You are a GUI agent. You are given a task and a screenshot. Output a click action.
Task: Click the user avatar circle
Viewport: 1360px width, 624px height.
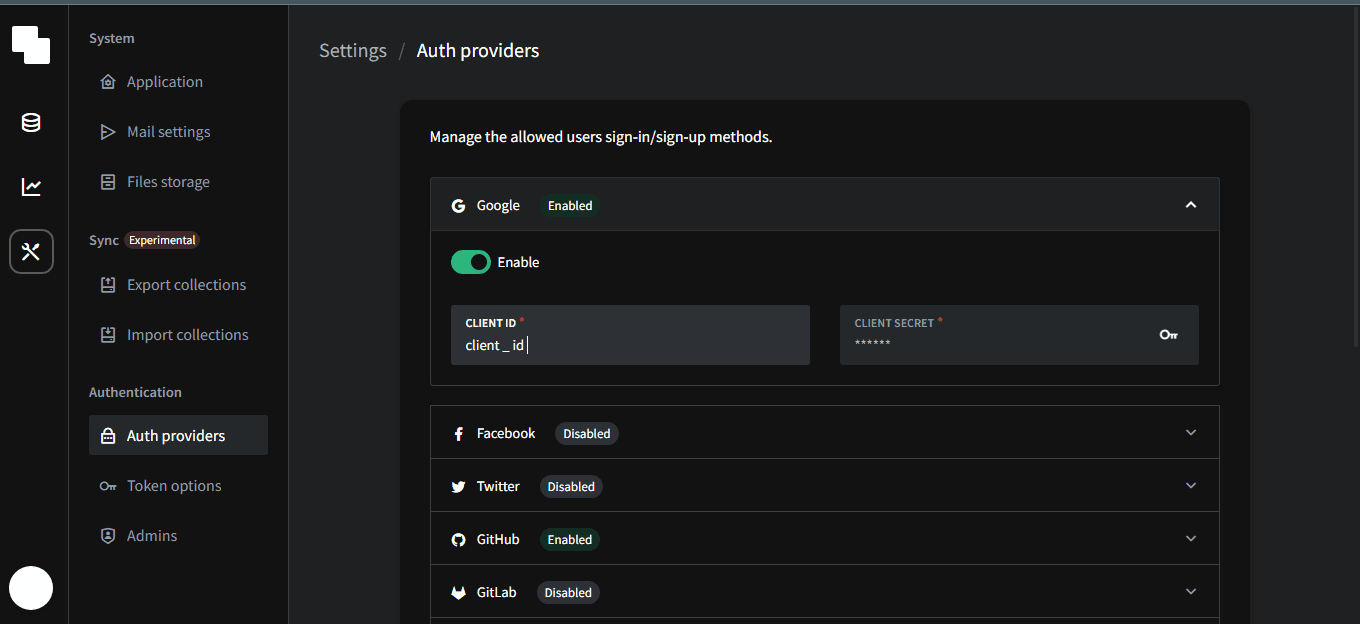(x=31, y=588)
